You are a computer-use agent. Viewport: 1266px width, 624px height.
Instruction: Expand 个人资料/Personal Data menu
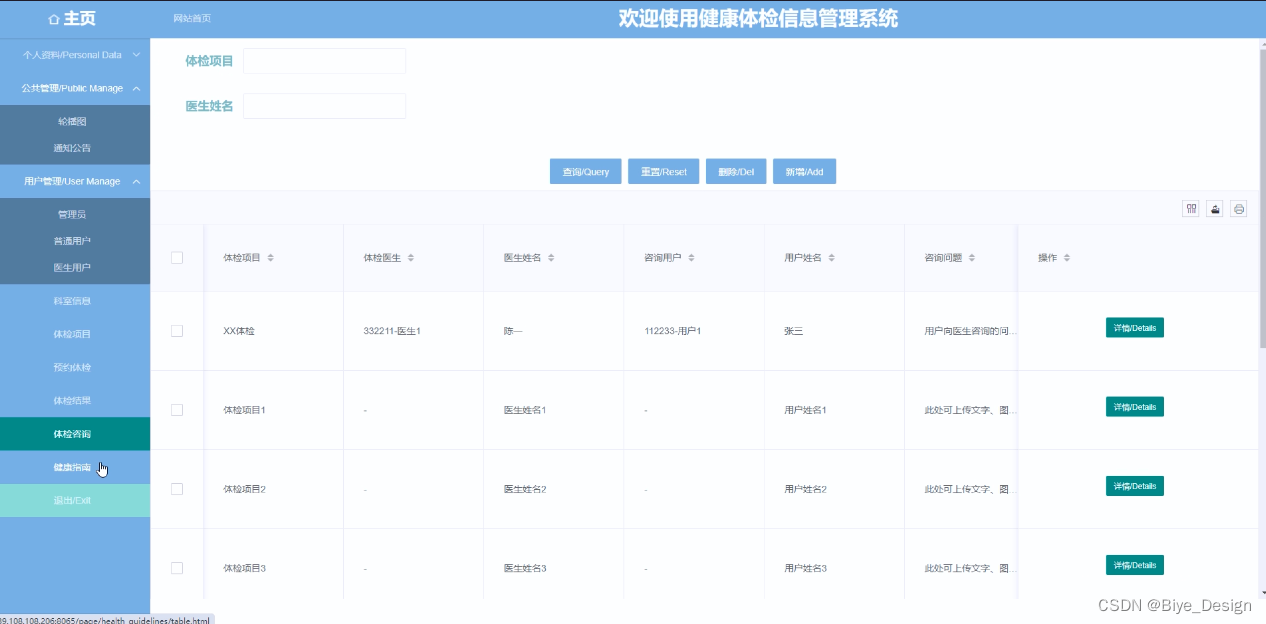pyautogui.click(x=75, y=55)
